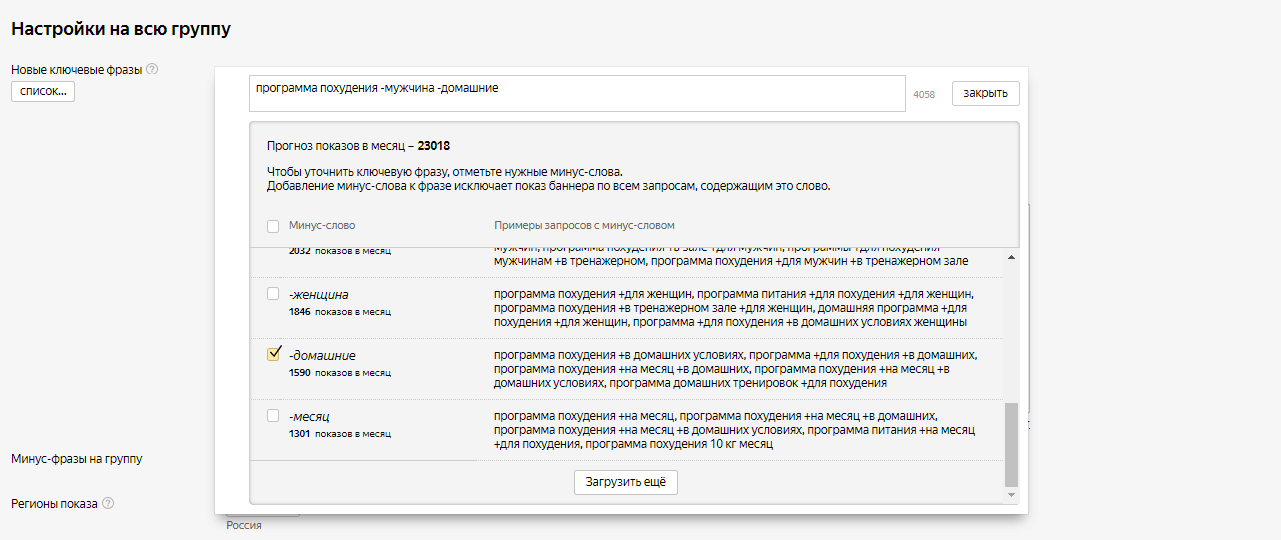The image size is (1281, 540).
Task: Click example queries text for -женщина row
Action: tap(734, 308)
